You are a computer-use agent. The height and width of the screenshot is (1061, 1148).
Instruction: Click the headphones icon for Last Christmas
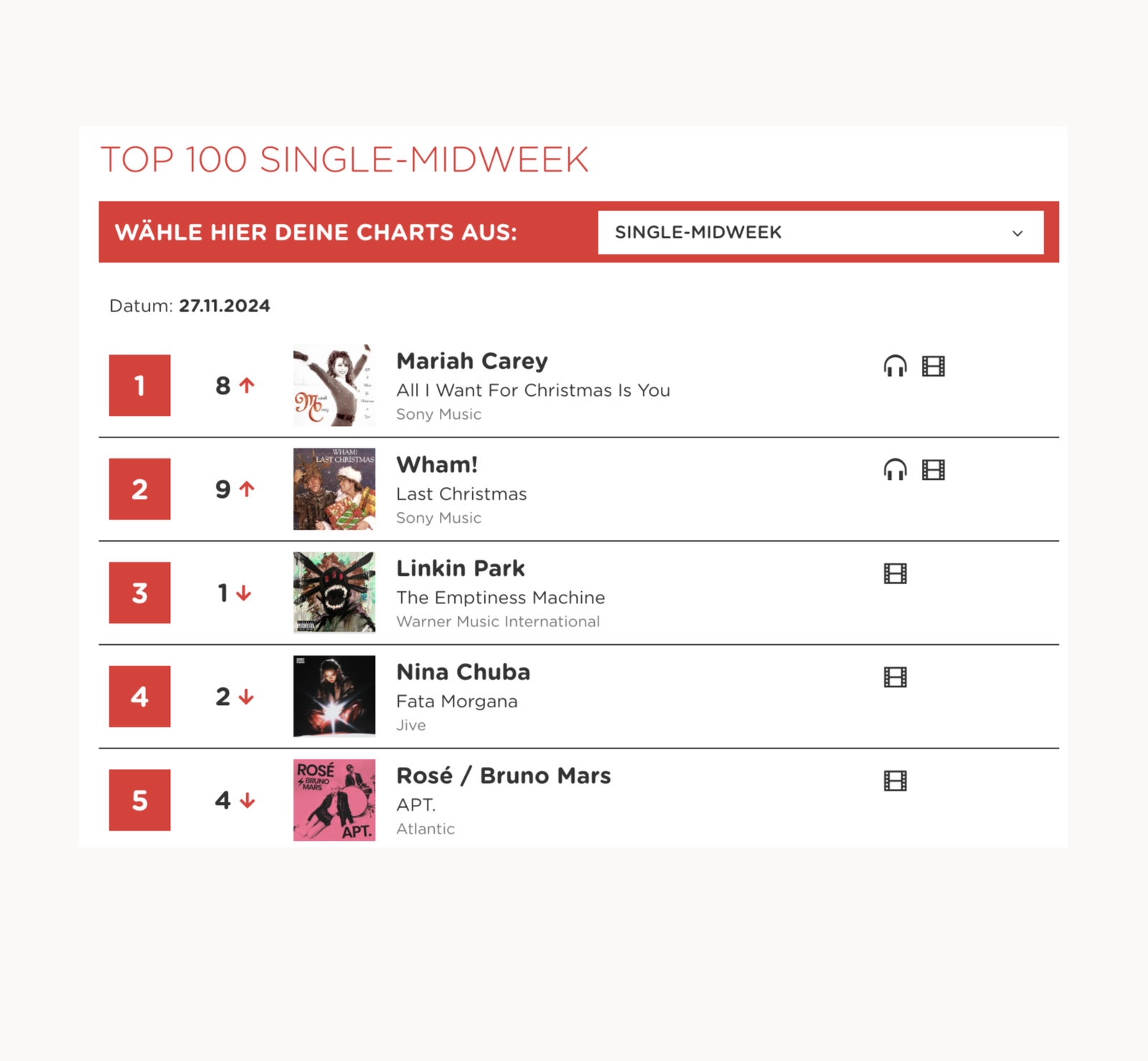894,470
